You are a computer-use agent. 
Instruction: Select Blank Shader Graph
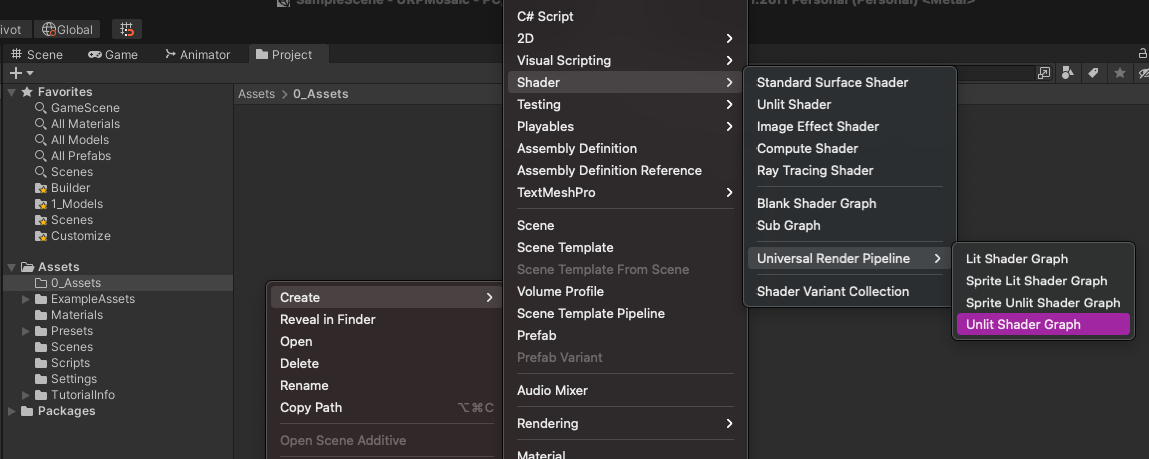pyautogui.click(x=850, y=203)
